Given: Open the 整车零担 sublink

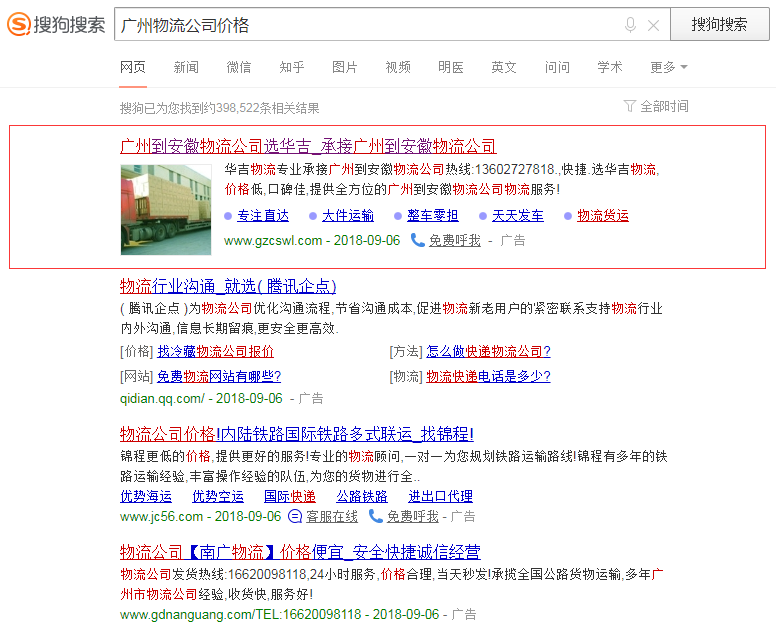Looking at the screenshot, I should pyautogui.click(x=433, y=216).
